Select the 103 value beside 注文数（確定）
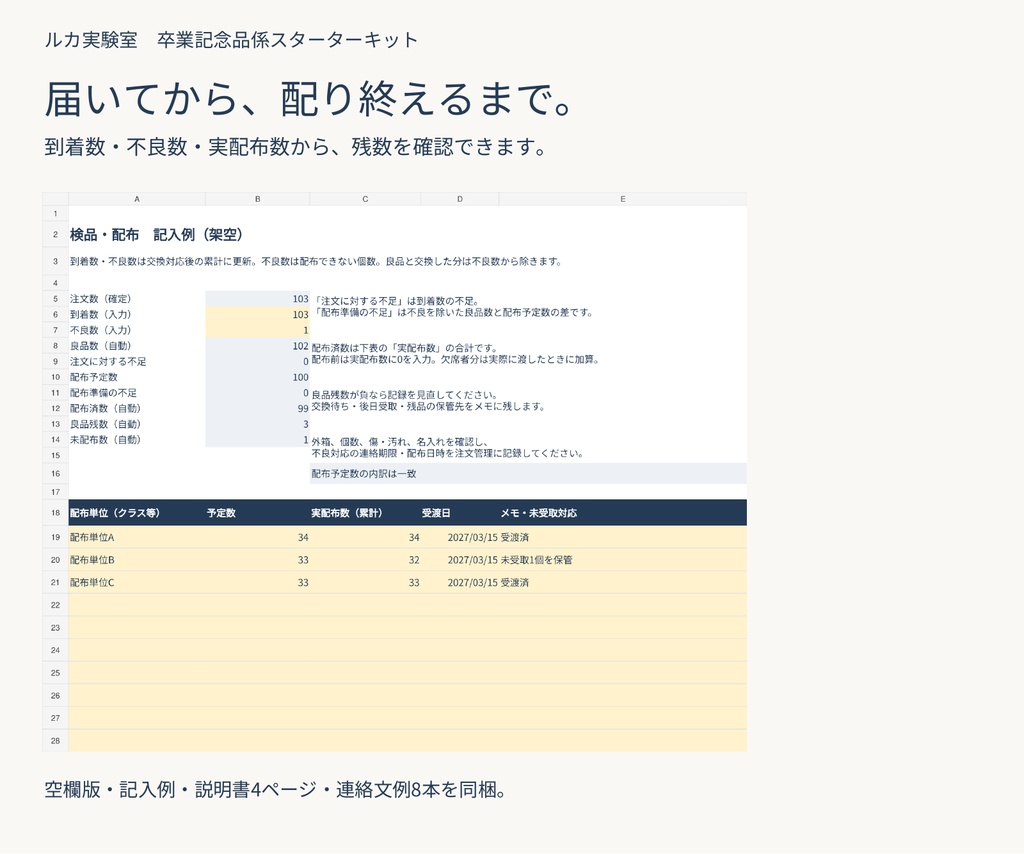 [258, 299]
